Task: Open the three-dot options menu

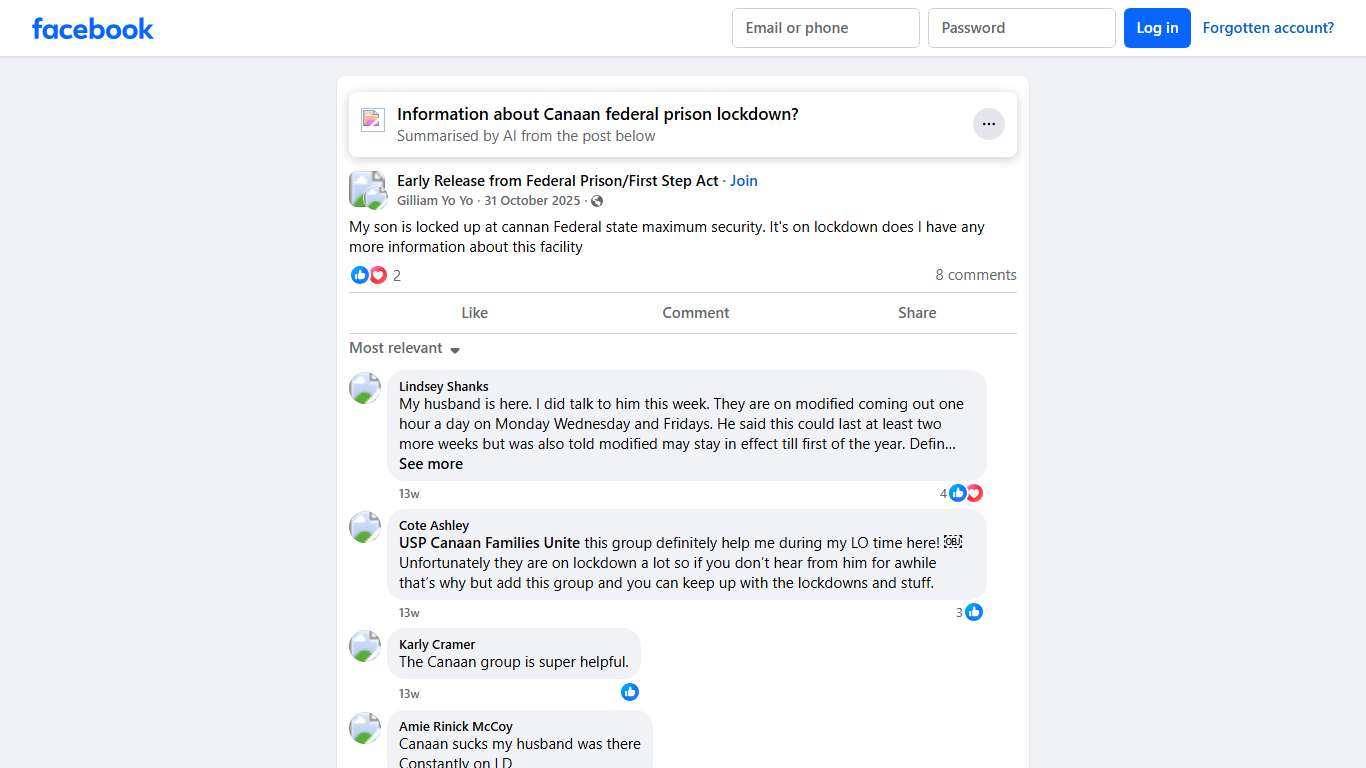Action: (x=988, y=124)
